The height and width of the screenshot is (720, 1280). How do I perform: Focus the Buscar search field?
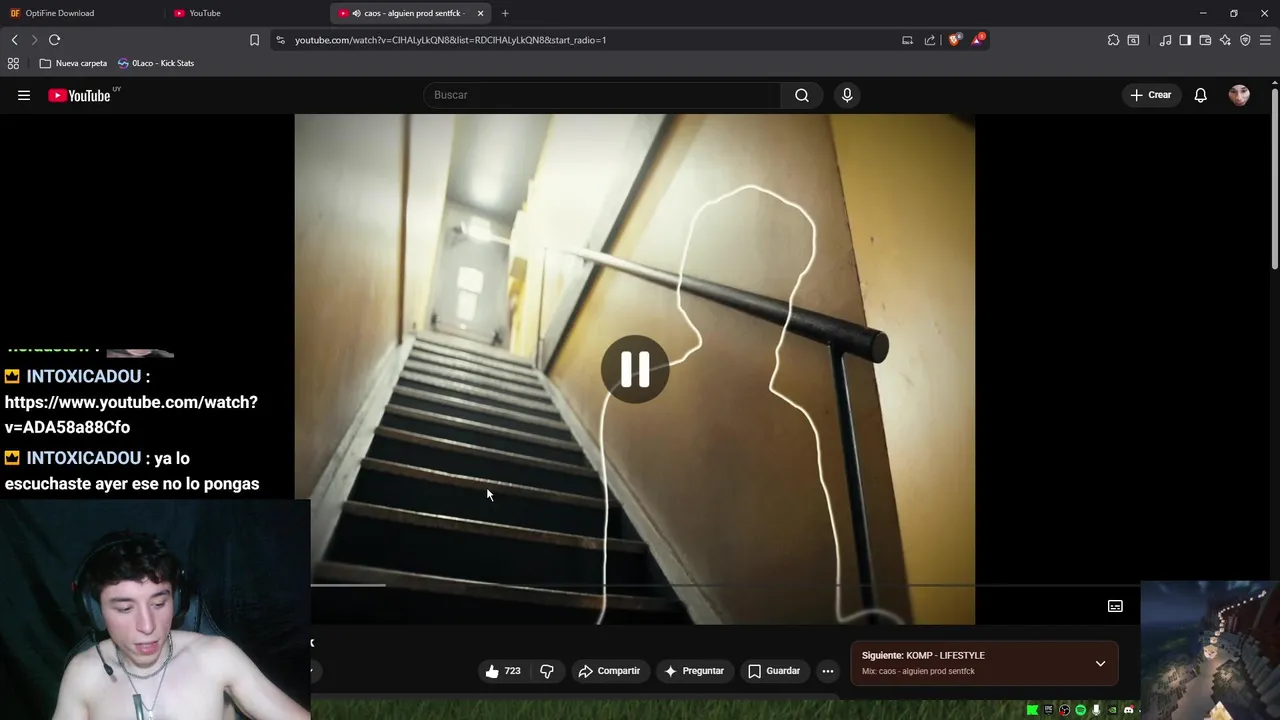[x=603, y=95]
